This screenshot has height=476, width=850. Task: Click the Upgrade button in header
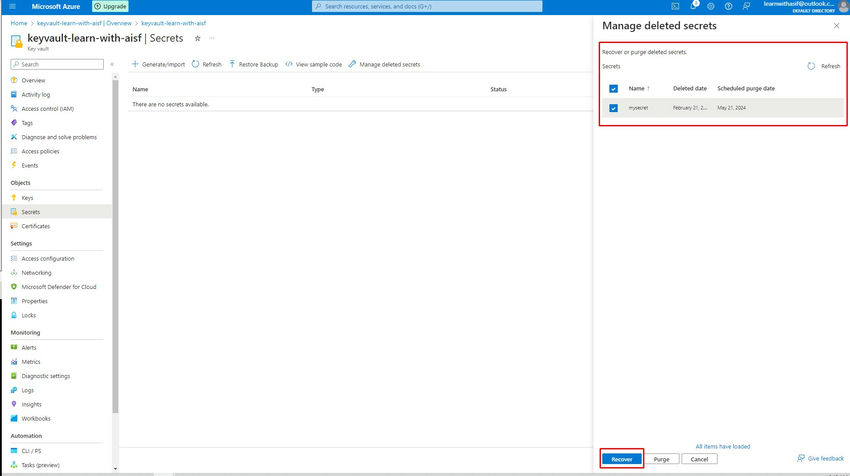110,7
